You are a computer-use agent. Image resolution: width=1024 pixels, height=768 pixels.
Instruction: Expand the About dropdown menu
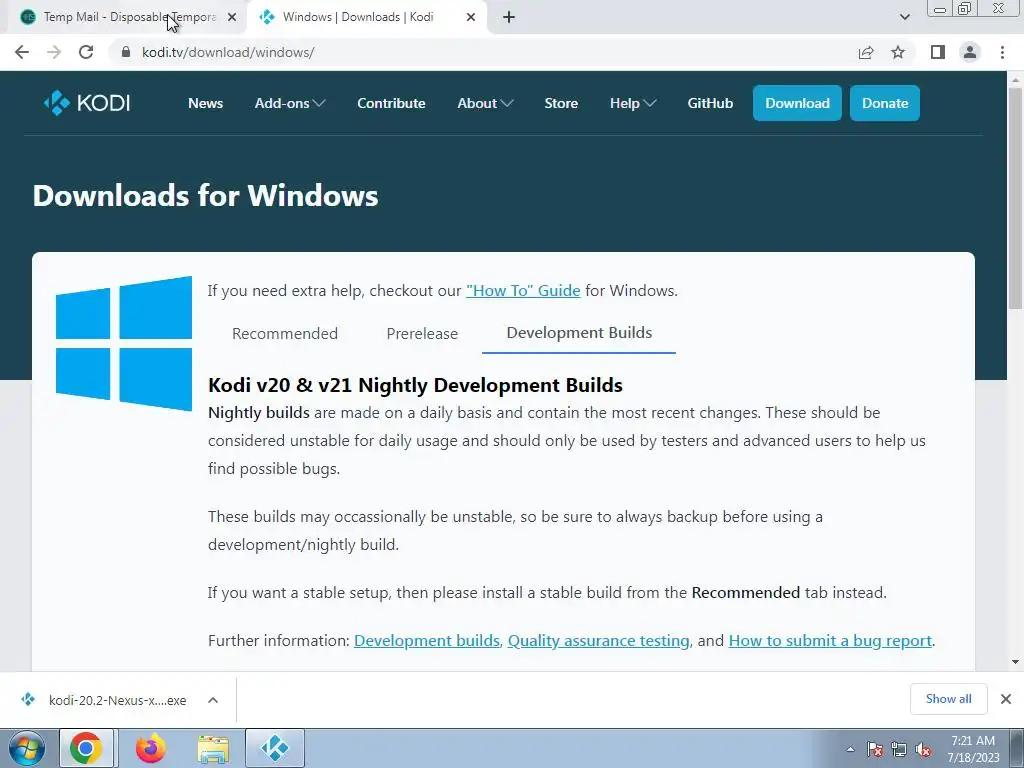[485, 103]
